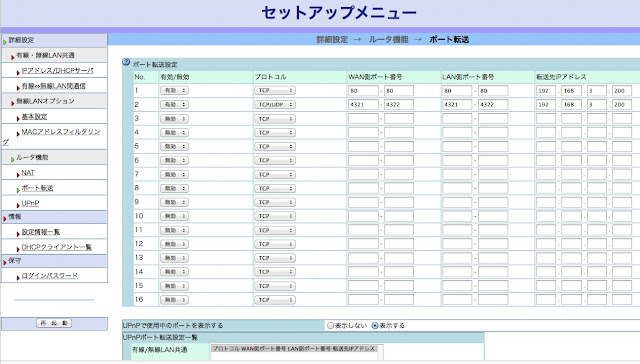Open NAT link in sidebar
640x364 pixels.
[28, 173]
